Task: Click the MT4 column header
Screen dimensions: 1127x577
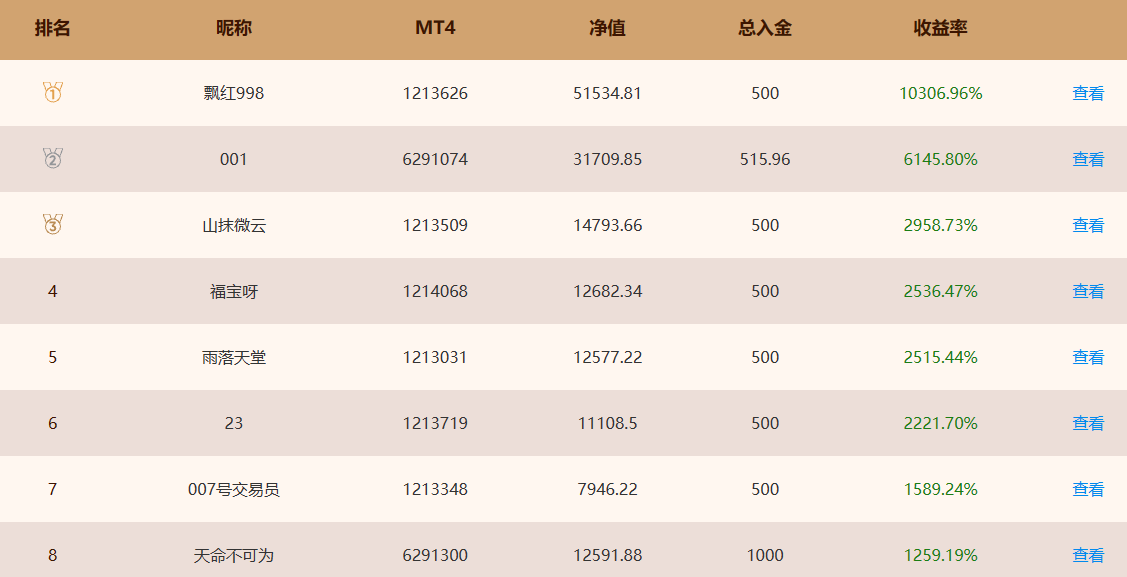Action: pos(435,28)
